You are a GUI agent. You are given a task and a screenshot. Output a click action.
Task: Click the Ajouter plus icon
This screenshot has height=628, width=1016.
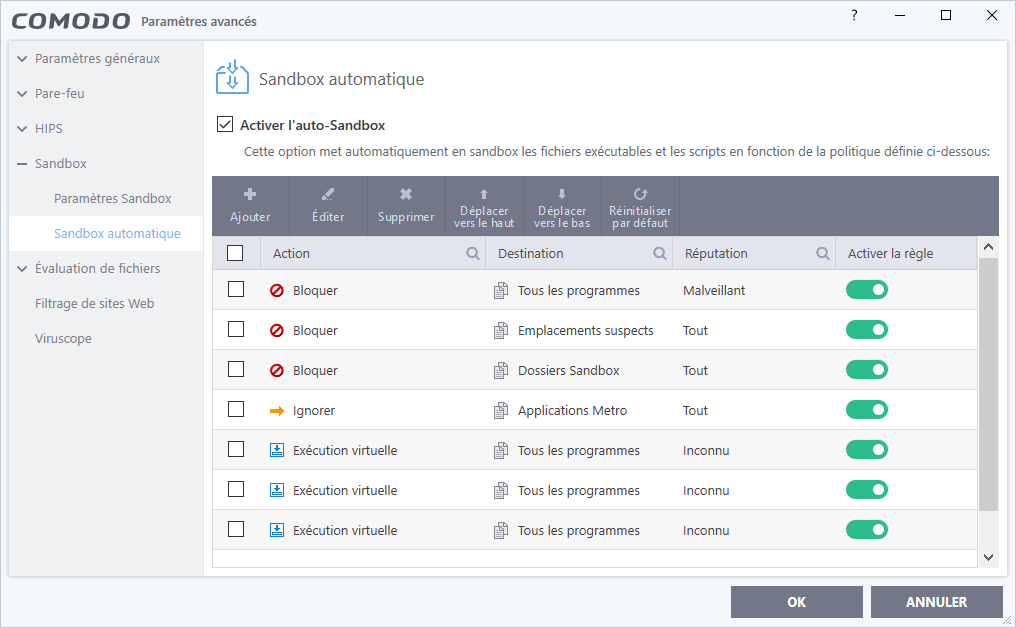(250, 194)
